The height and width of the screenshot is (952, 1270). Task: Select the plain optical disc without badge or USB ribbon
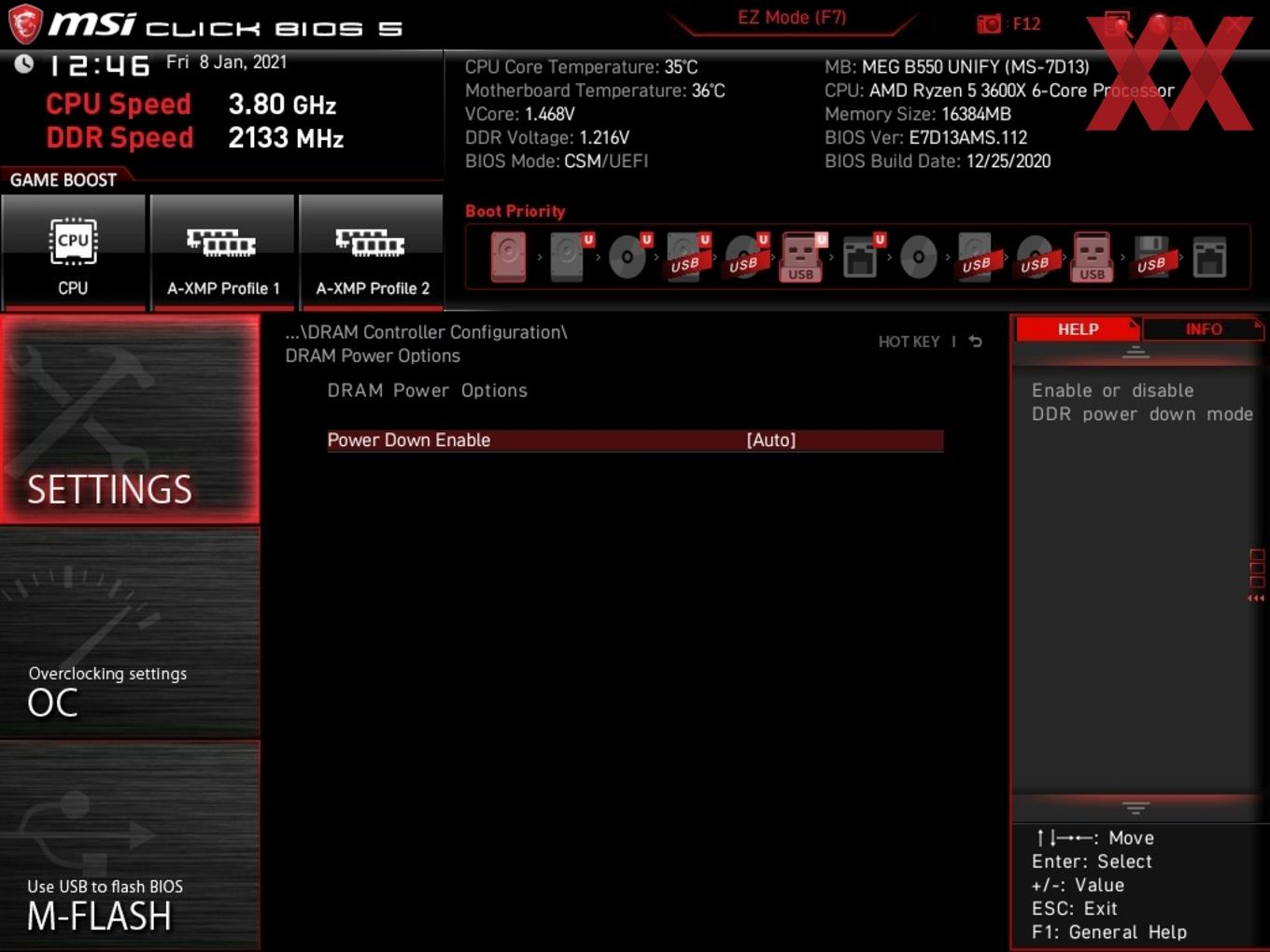click(919, 257)
